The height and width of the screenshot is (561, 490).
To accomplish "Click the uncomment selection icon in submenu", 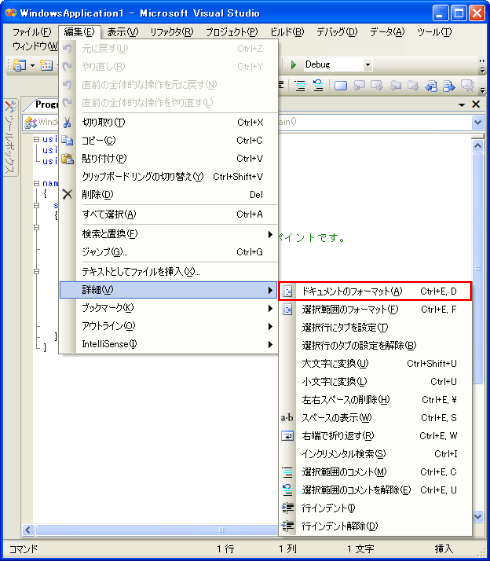I will (x=287, y=490).
